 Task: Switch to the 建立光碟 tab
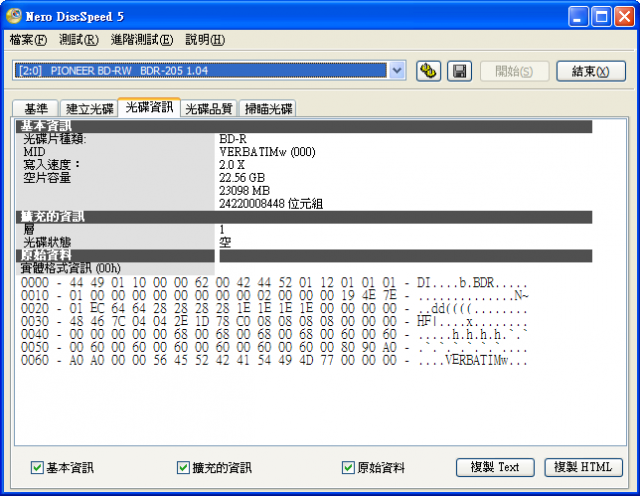(89, 109)
